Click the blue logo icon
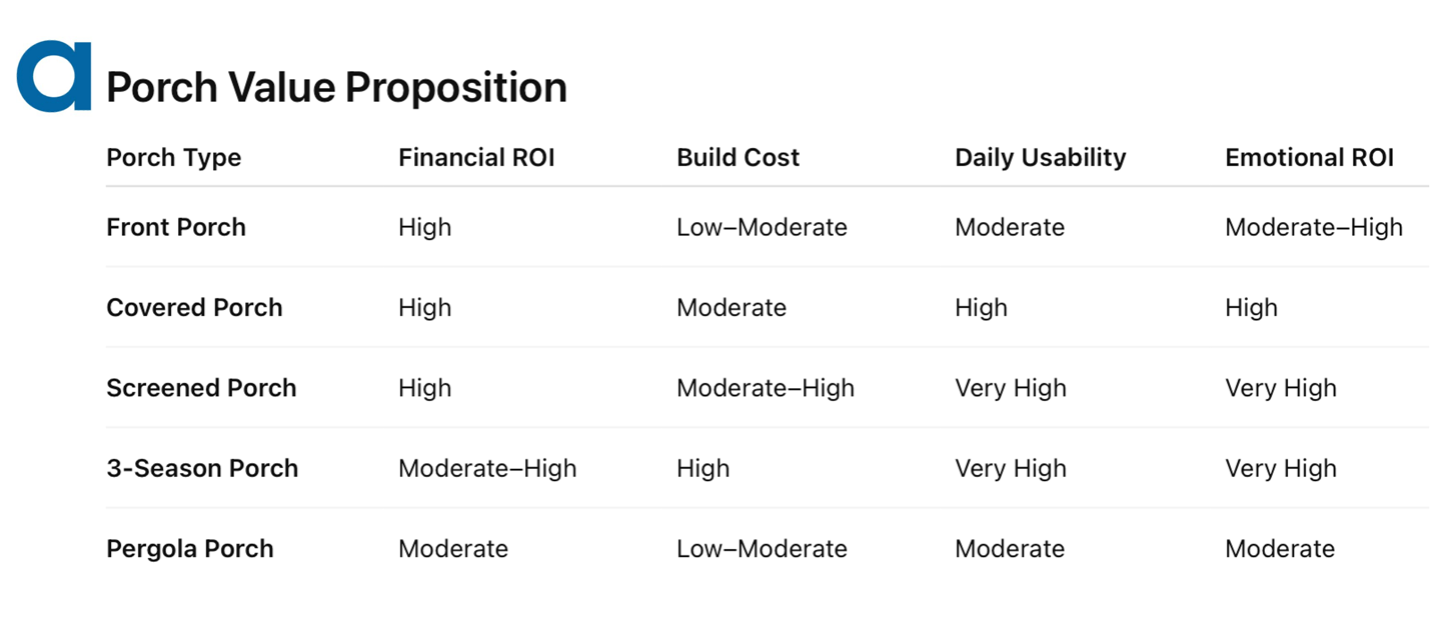1430x617 pixels. click(54, 76)
